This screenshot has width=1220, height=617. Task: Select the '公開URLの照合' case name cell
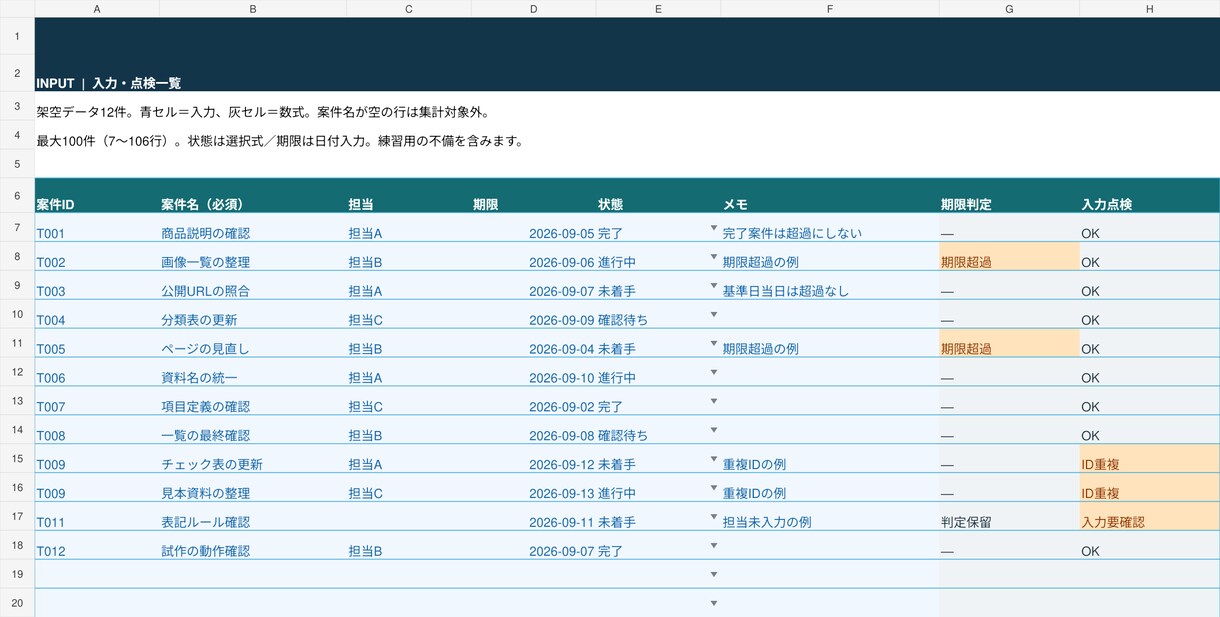pyautogui.click(x=253, y=286)
